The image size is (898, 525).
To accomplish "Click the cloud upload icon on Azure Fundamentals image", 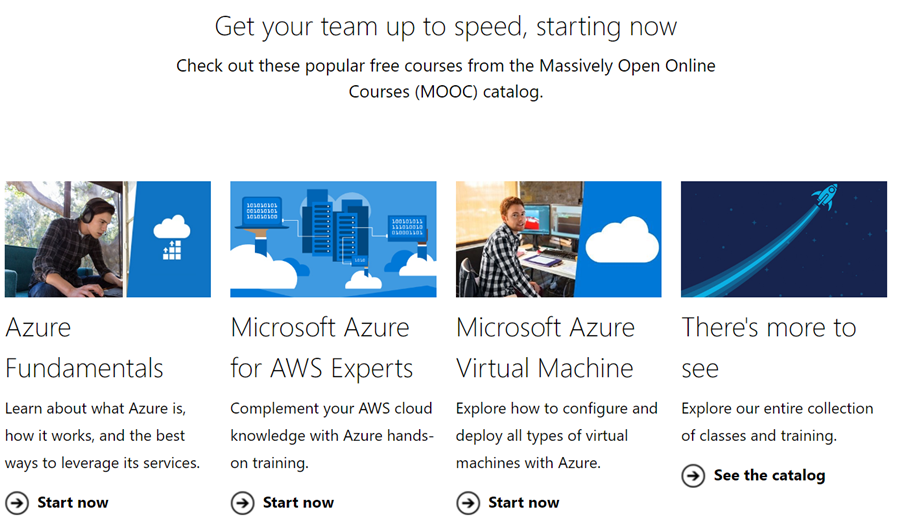I will 171,237.
